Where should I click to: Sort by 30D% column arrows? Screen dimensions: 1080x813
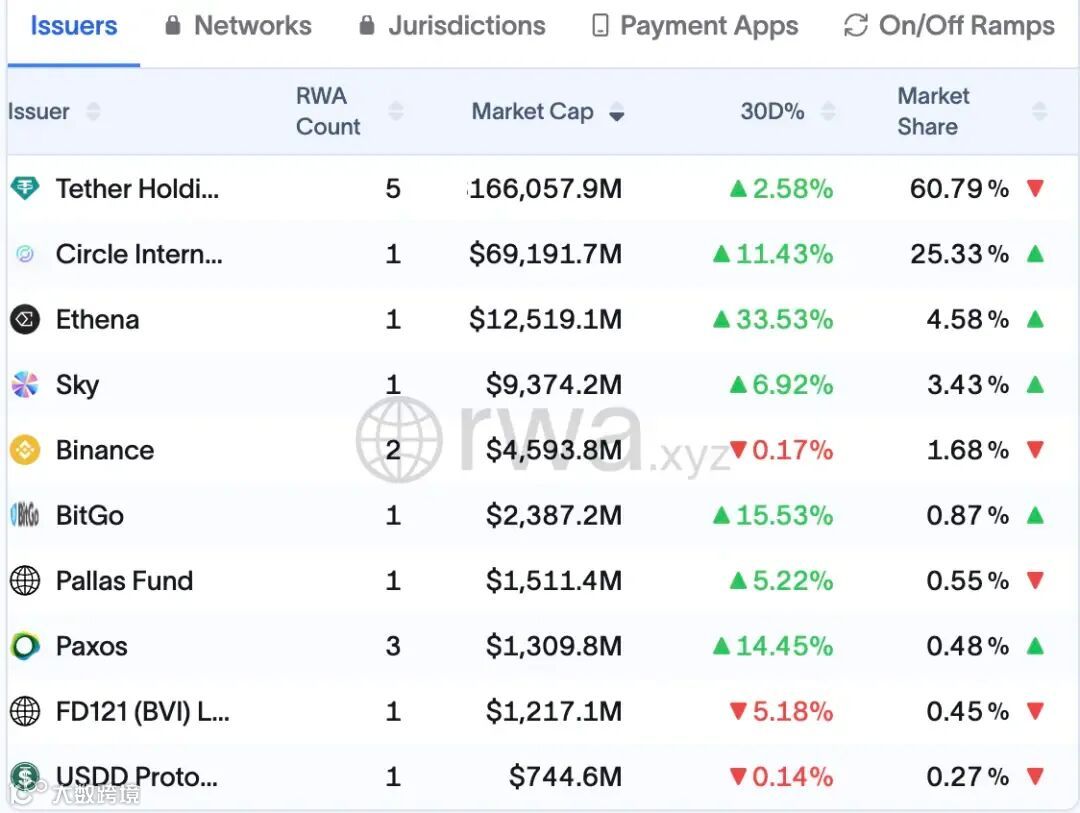coord(828,111)
